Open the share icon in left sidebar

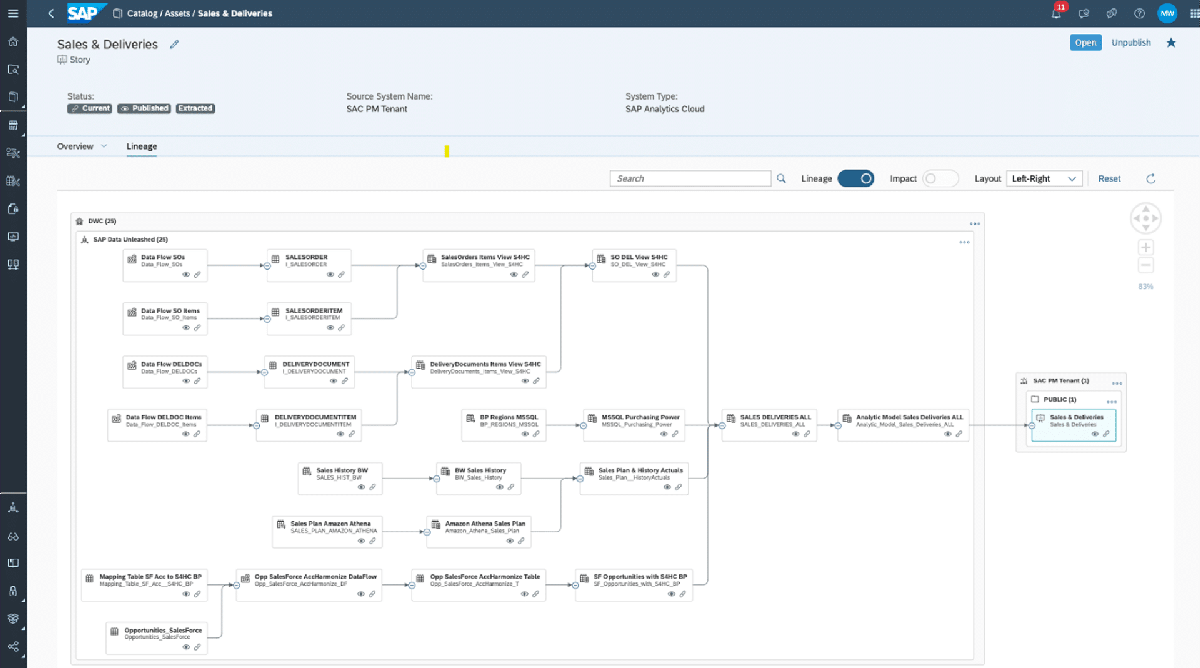[13, 647]
